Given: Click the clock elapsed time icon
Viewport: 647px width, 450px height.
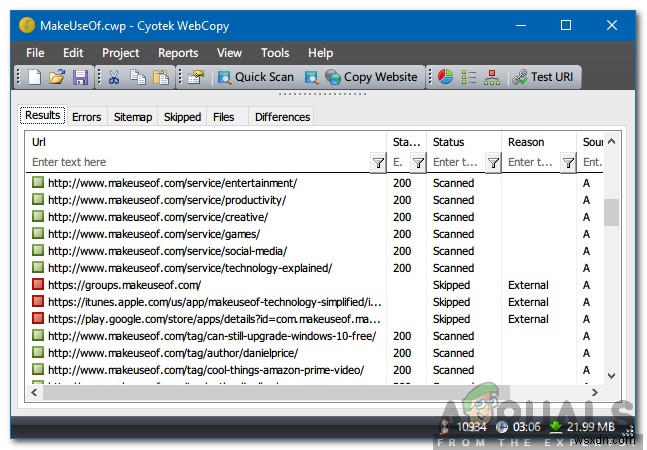Looking at the screenshot, I should (x=502, y=427).
